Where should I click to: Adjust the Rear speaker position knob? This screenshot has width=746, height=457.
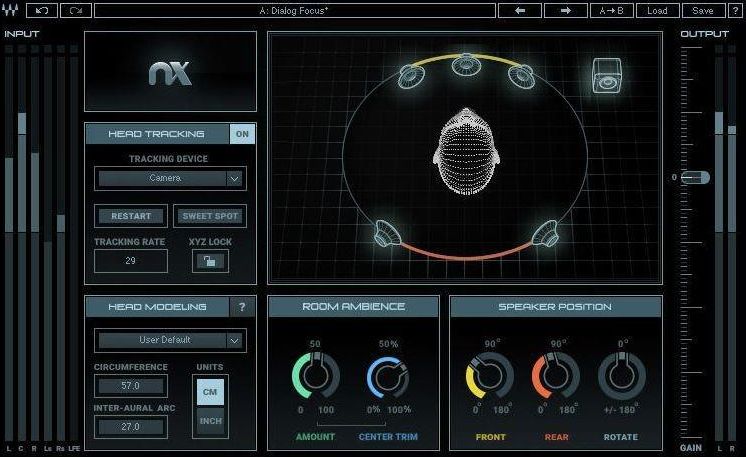(556, 376)
